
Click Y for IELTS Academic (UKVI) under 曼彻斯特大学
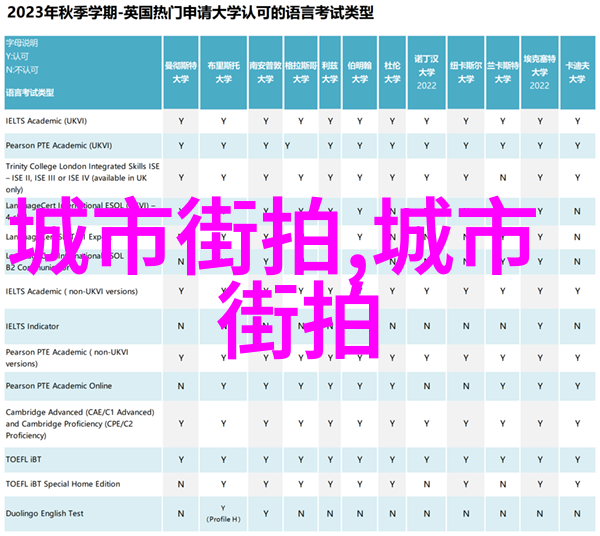[181, 121]
